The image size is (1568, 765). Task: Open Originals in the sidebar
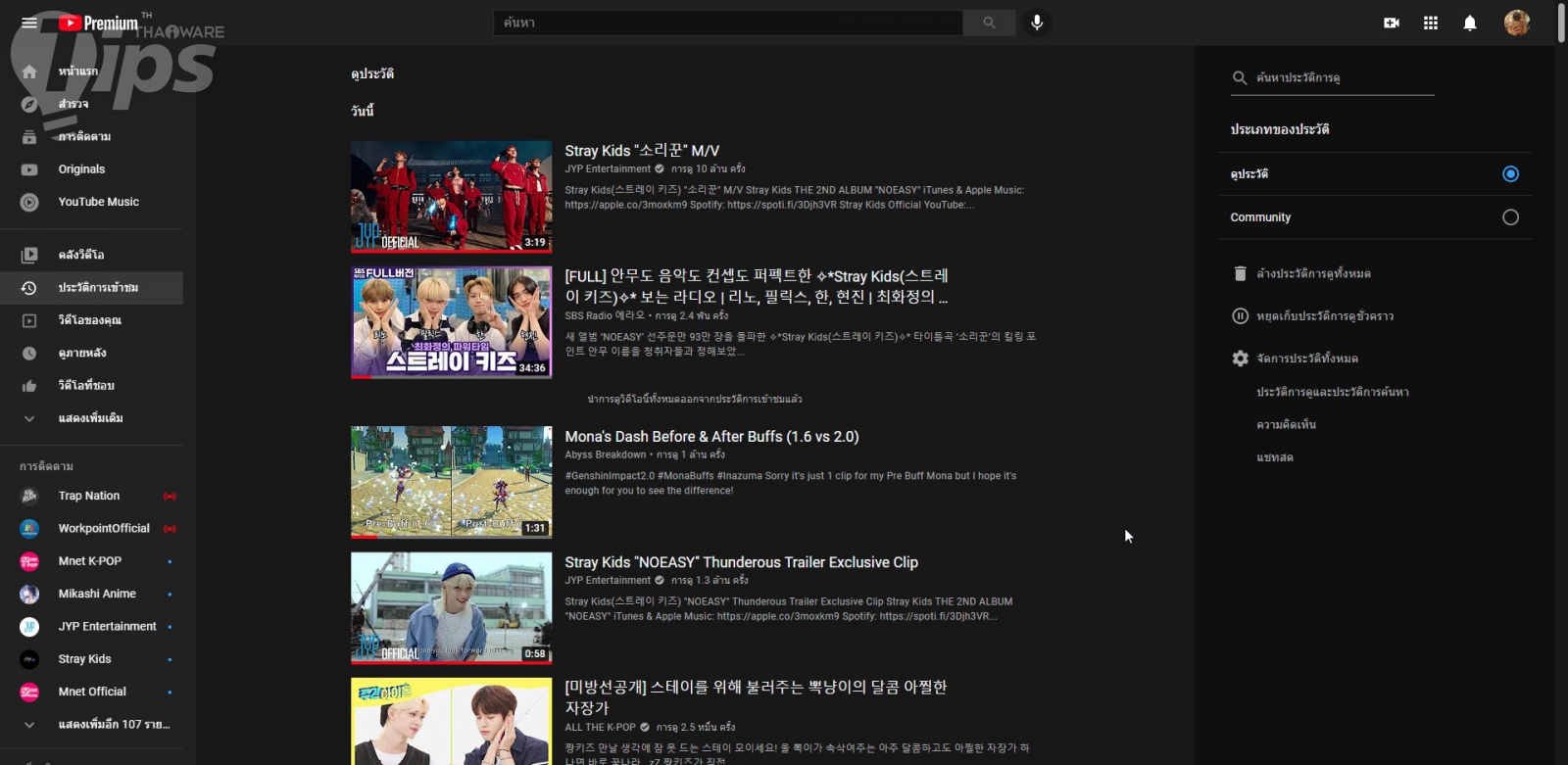(x=91, y=169)
